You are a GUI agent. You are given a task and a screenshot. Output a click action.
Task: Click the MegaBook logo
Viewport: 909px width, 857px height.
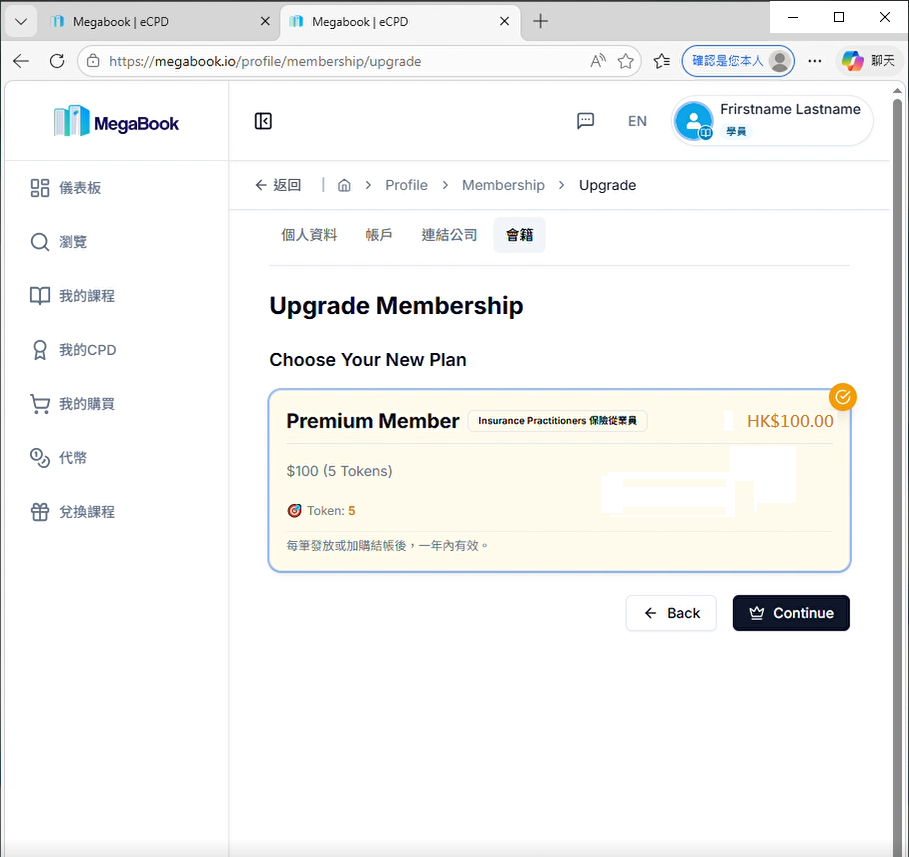click(116, 121)
